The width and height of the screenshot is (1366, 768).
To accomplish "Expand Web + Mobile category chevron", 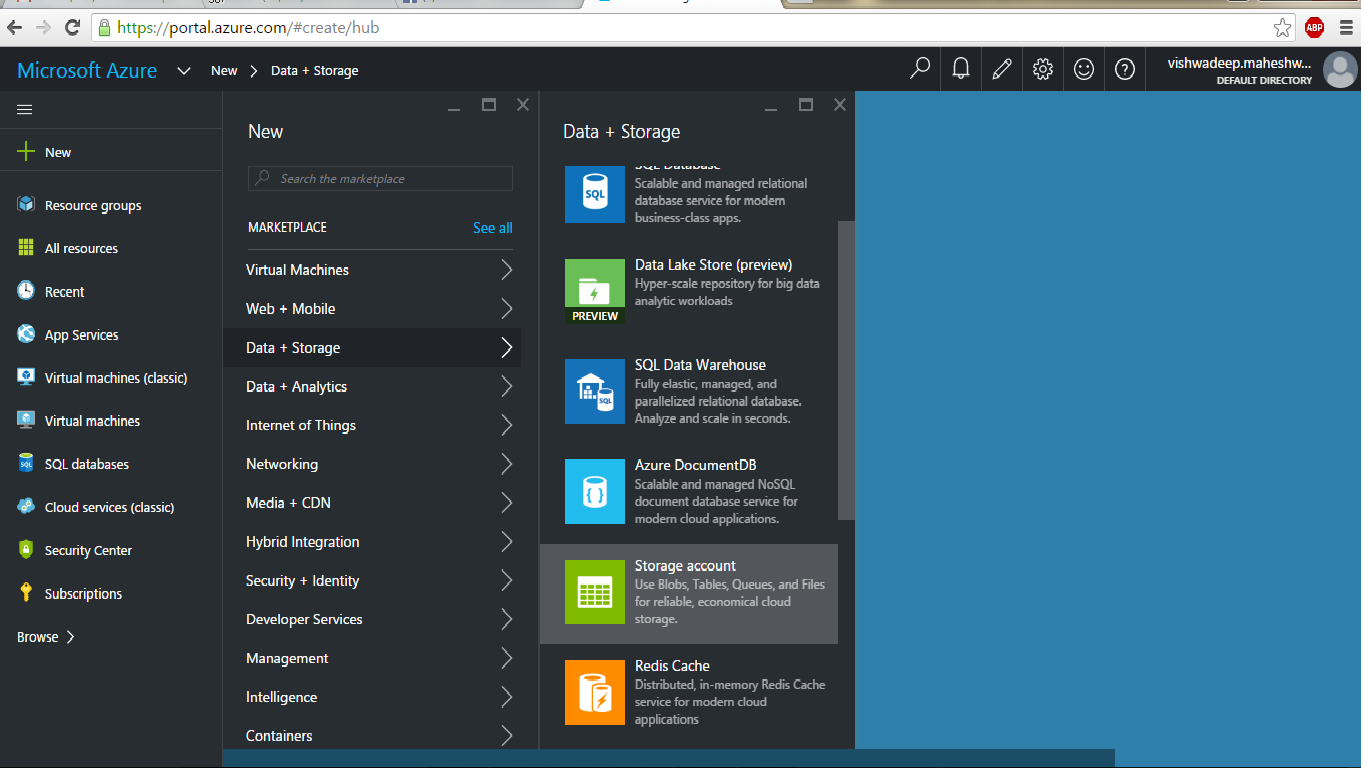I will [506, 308].
